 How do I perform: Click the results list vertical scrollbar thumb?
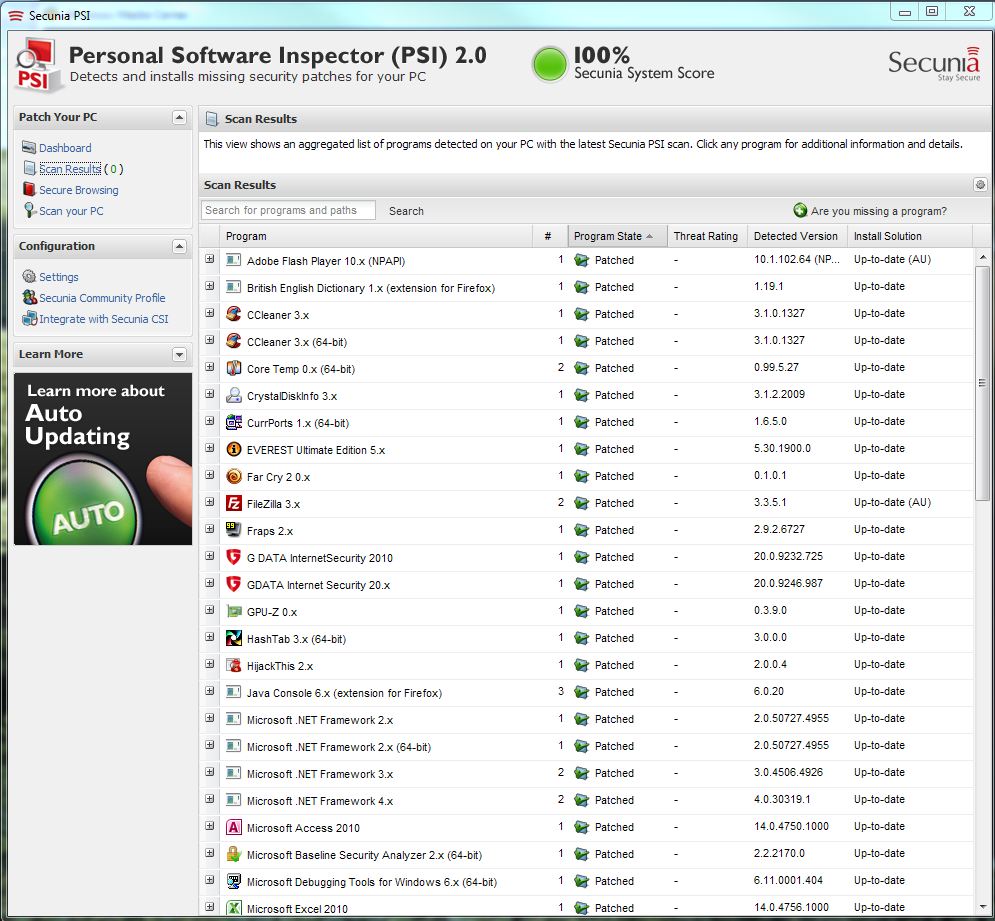[982, 383]
